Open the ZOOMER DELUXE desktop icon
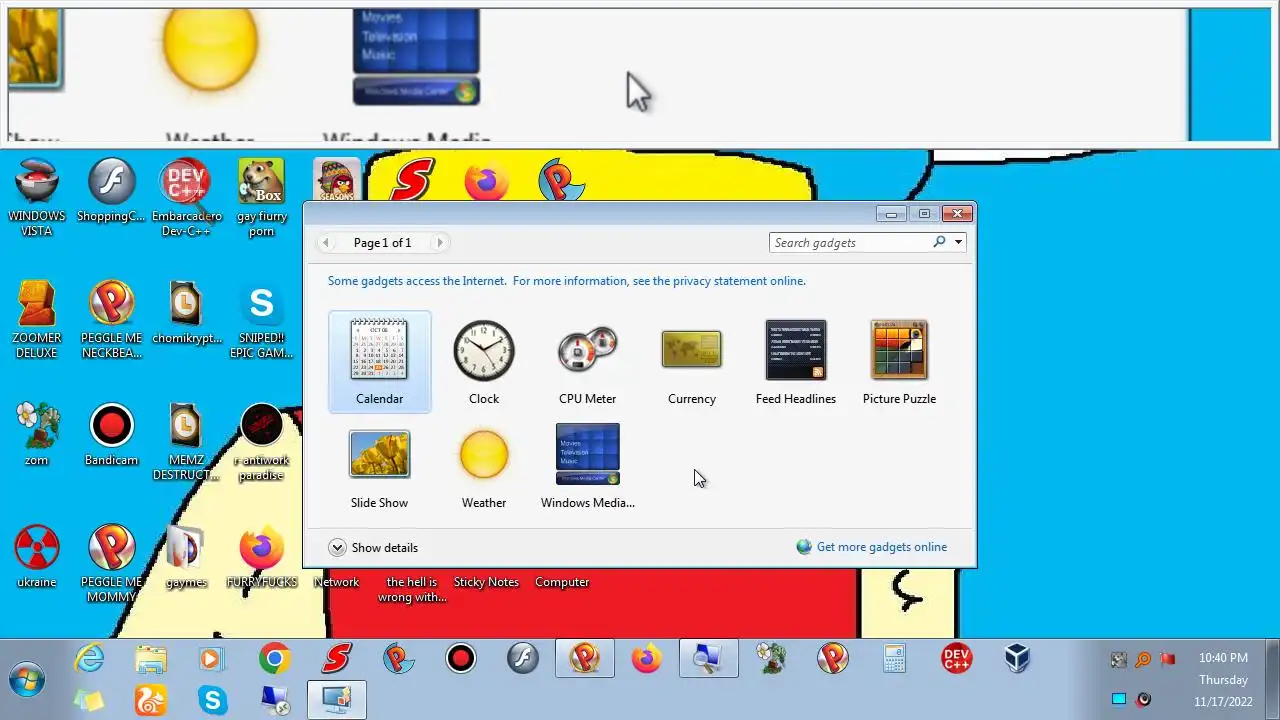This screenshot has width=1280, height=720. [37, 320]
